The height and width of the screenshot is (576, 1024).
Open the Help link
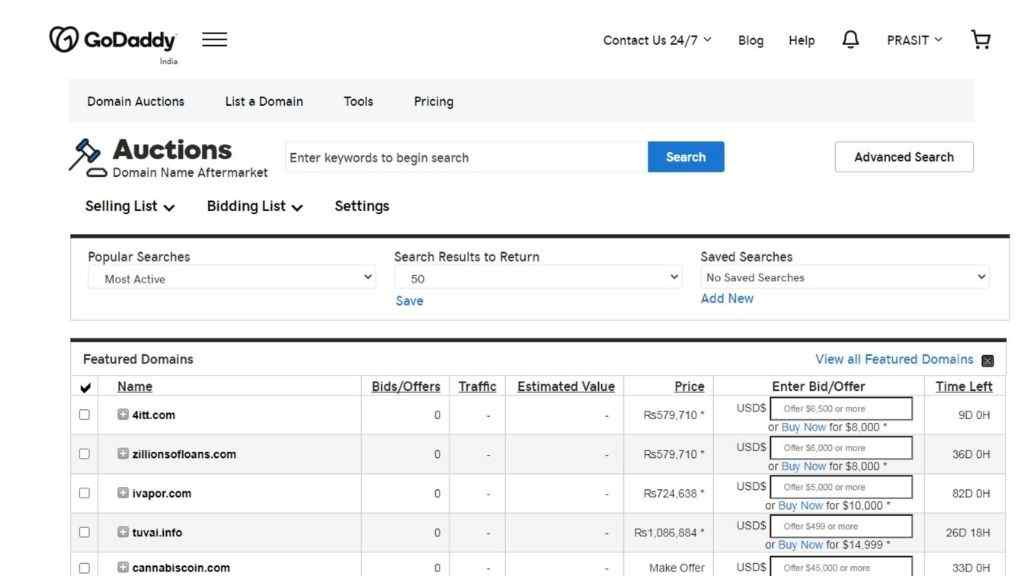801,40
